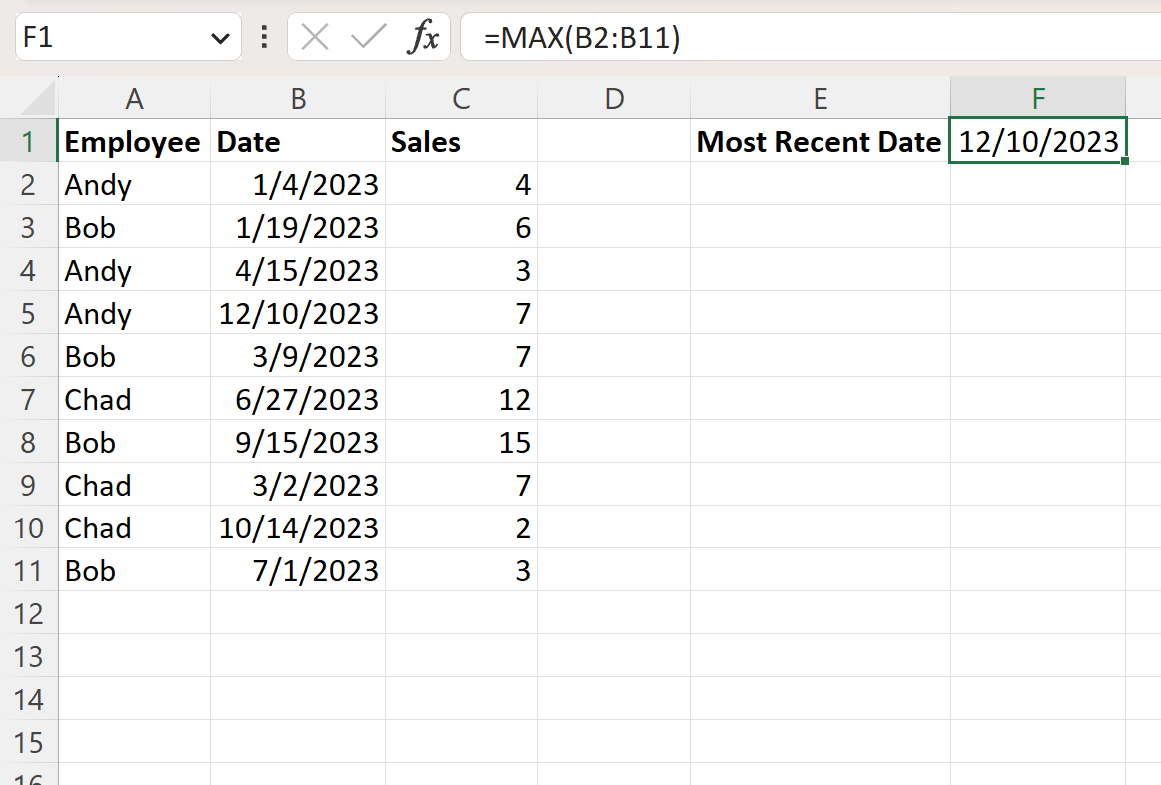This screenshot has width=1161, height=785.
Task: Click date 12/10/2023 in column B
Action: pos(298,313)
